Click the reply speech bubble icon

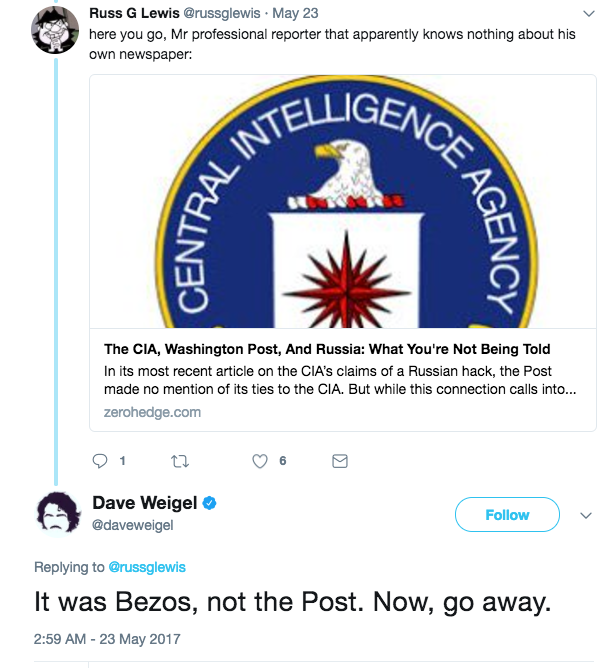100,461
